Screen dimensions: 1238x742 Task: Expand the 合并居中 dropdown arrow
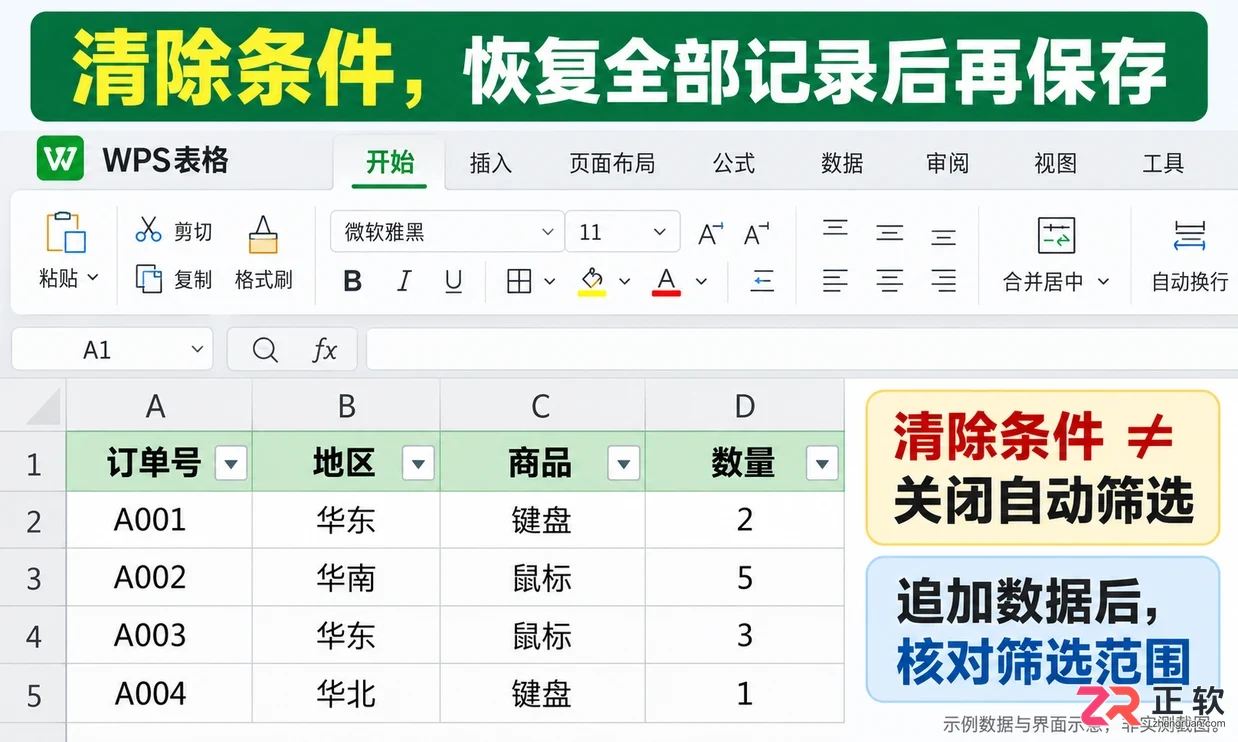pos(1103,282)
